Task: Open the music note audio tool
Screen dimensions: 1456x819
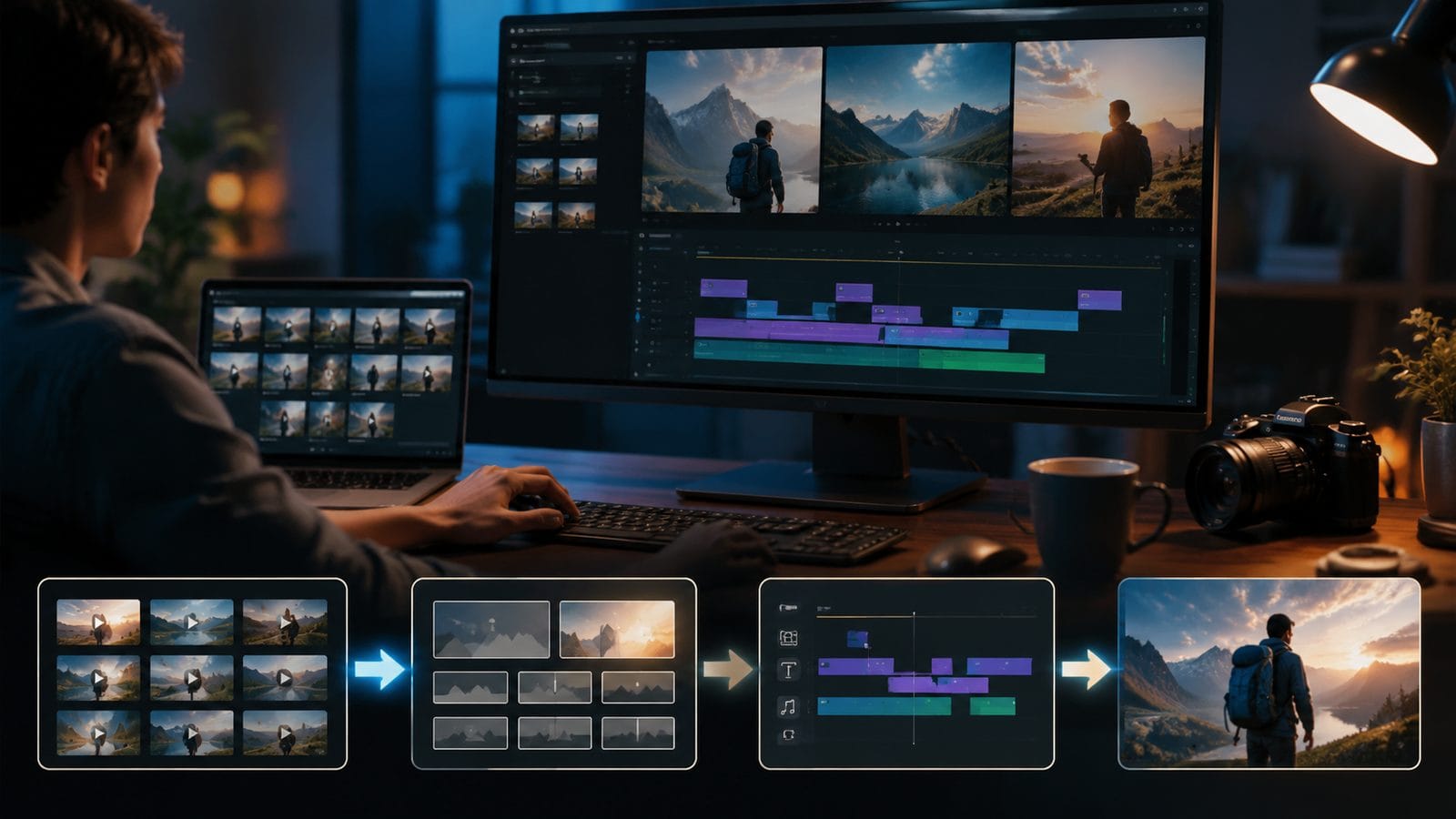Action: 788,707
